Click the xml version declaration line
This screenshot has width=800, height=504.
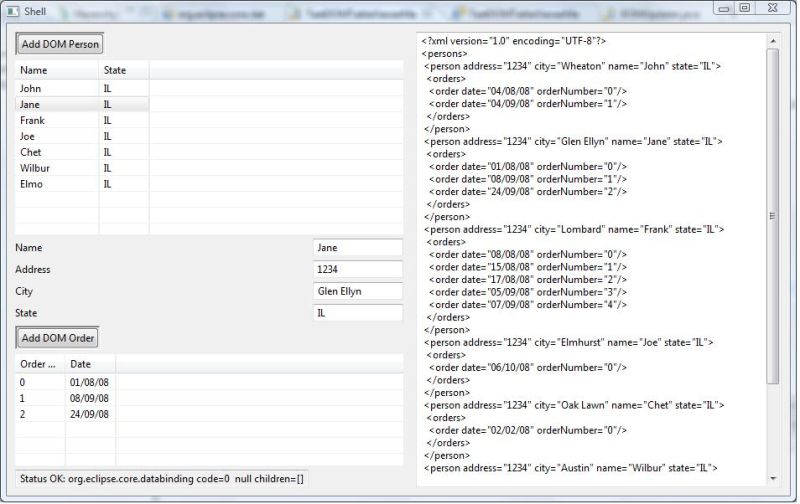[x=514, y=41]
